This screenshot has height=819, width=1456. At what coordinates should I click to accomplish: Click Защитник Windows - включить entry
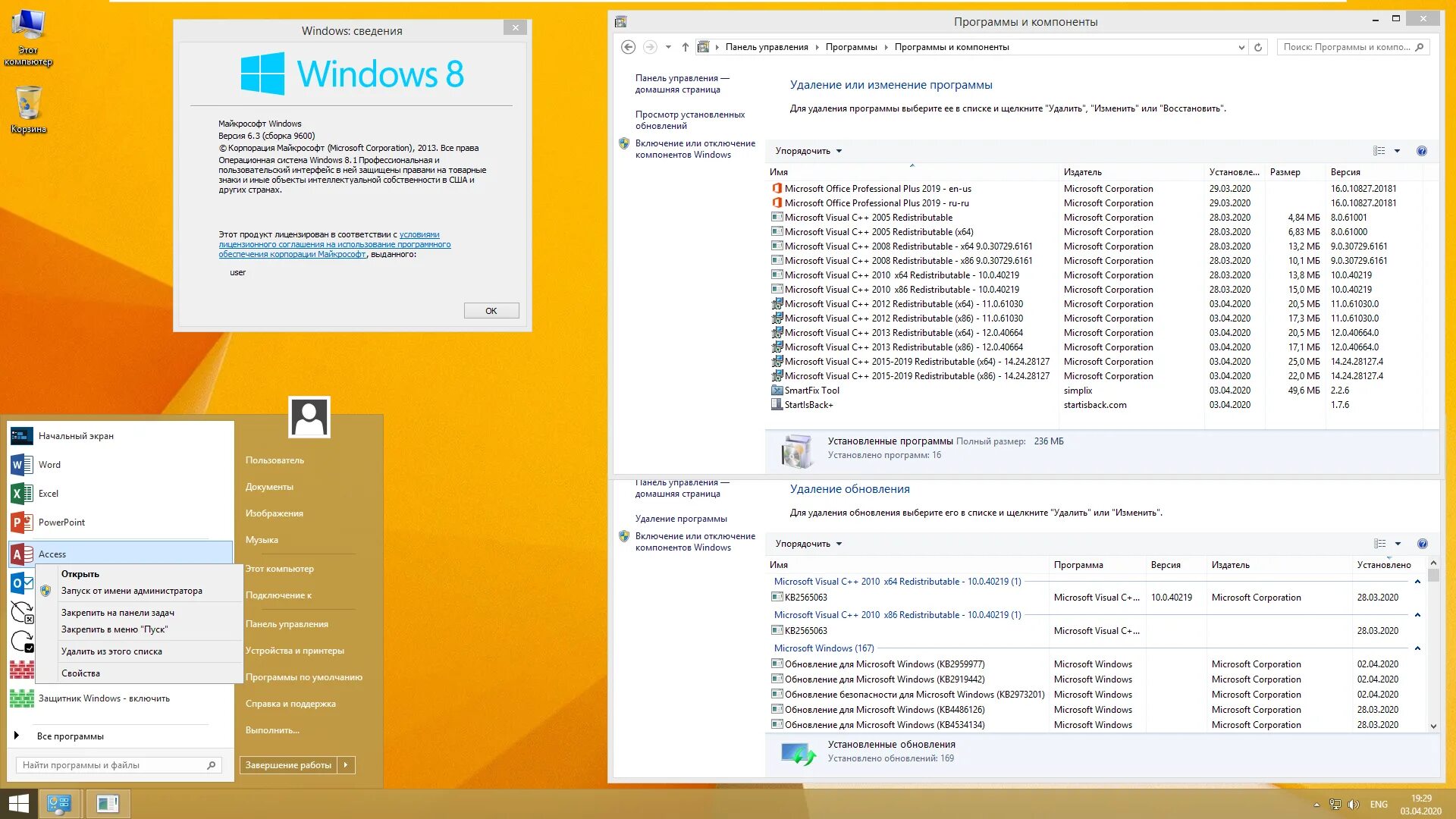pyautogui.click(x=120, y=698)
